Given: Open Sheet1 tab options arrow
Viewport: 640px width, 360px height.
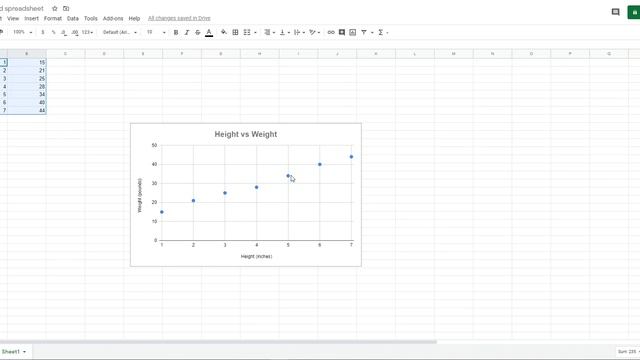Looking at the screenshot, I should (x=24, y=352).
